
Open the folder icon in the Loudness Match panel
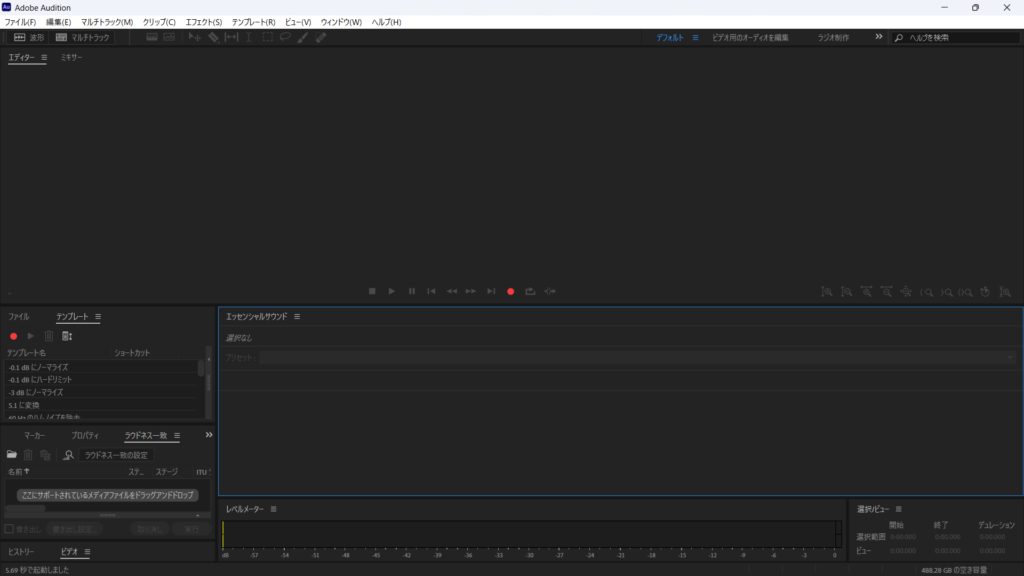tap(12, 455)
